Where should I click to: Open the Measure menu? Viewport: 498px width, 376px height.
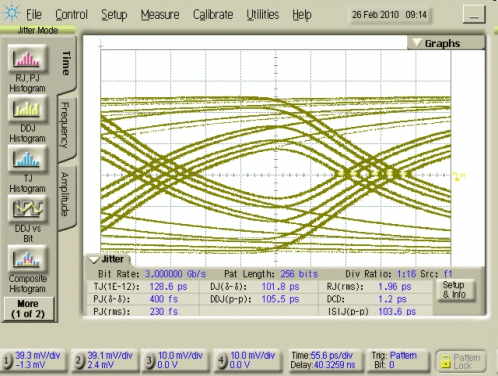[x=160, y=15]
